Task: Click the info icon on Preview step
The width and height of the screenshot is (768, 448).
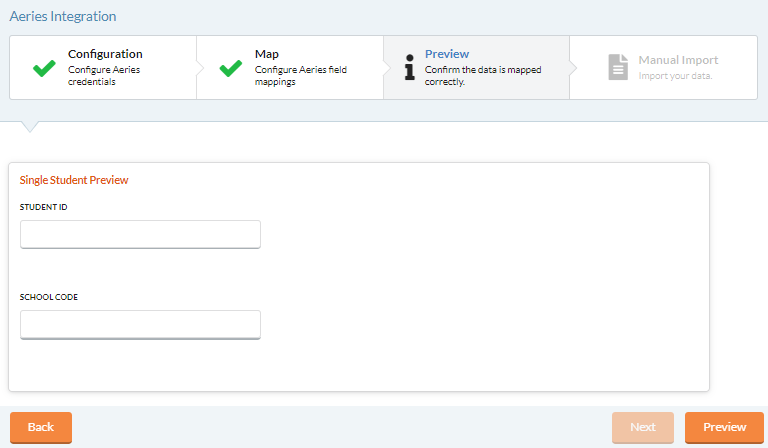Action: click(409, 67)
